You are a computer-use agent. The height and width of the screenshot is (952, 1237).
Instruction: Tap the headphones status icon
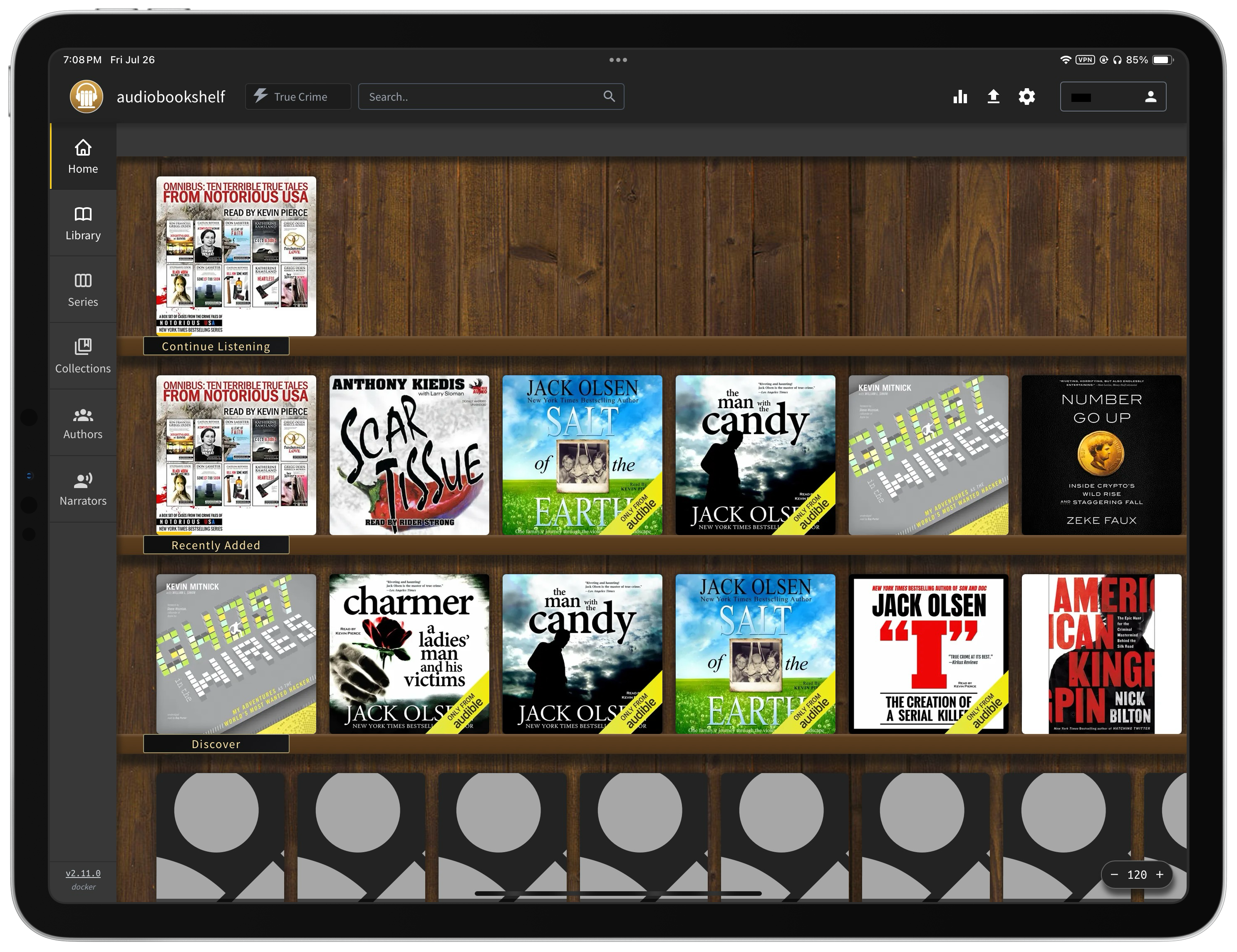pyautogui.click(x=1117, y=59)
